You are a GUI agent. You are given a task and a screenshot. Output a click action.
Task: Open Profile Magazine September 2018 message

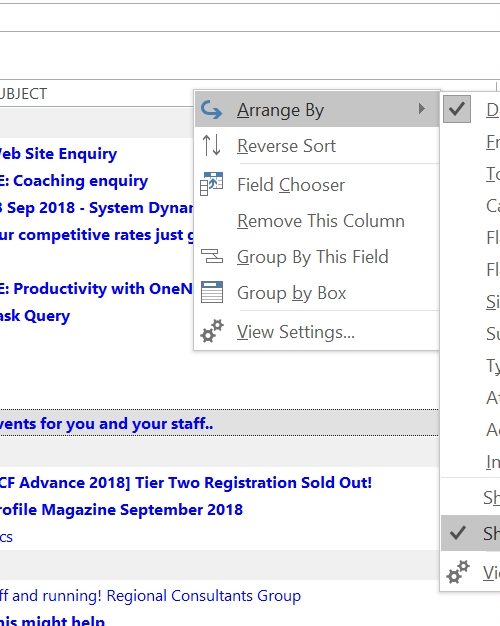coord(121,510)
